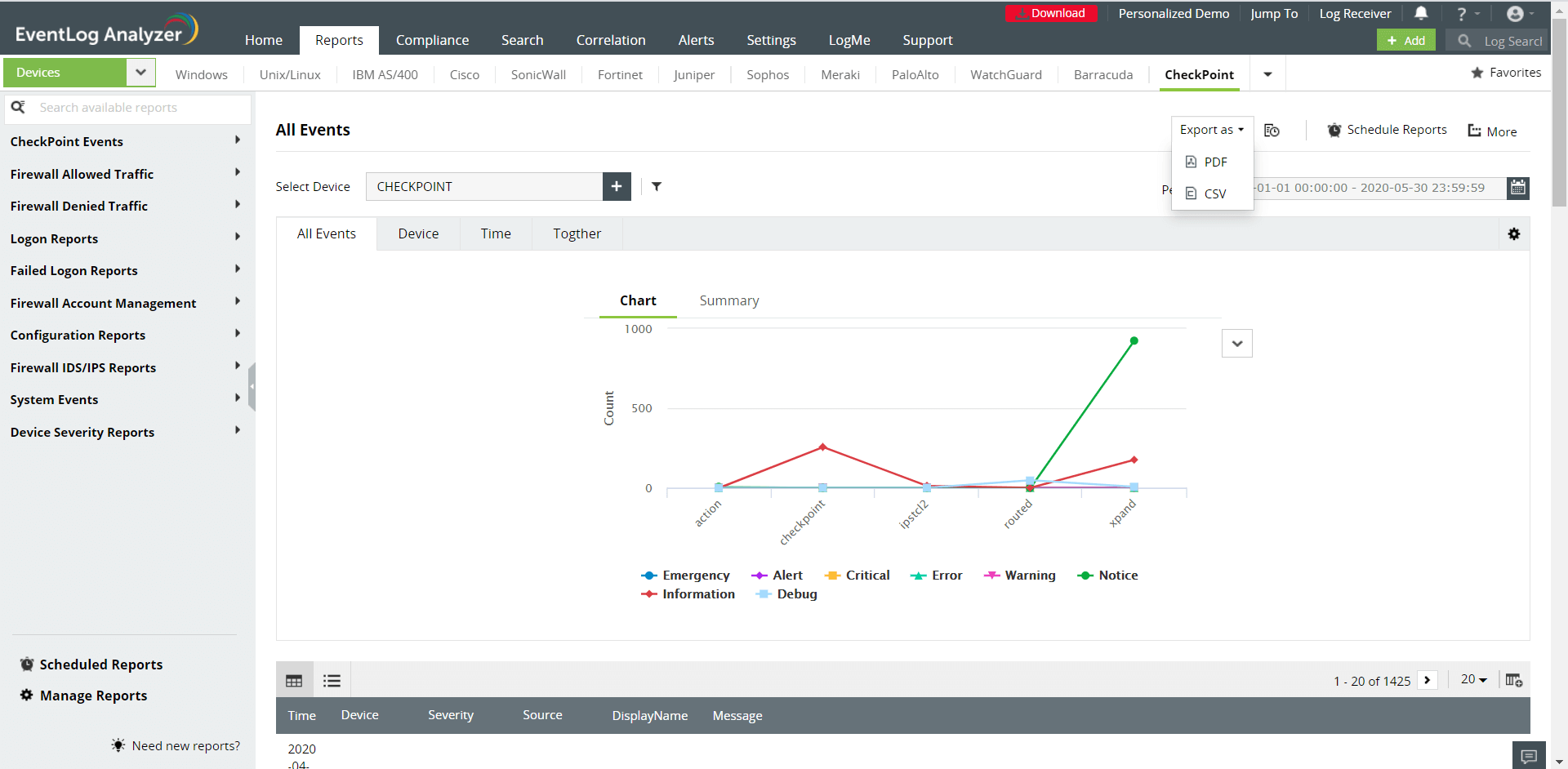
Task: Open the report settings gear icon
Action: [1514, 234]
